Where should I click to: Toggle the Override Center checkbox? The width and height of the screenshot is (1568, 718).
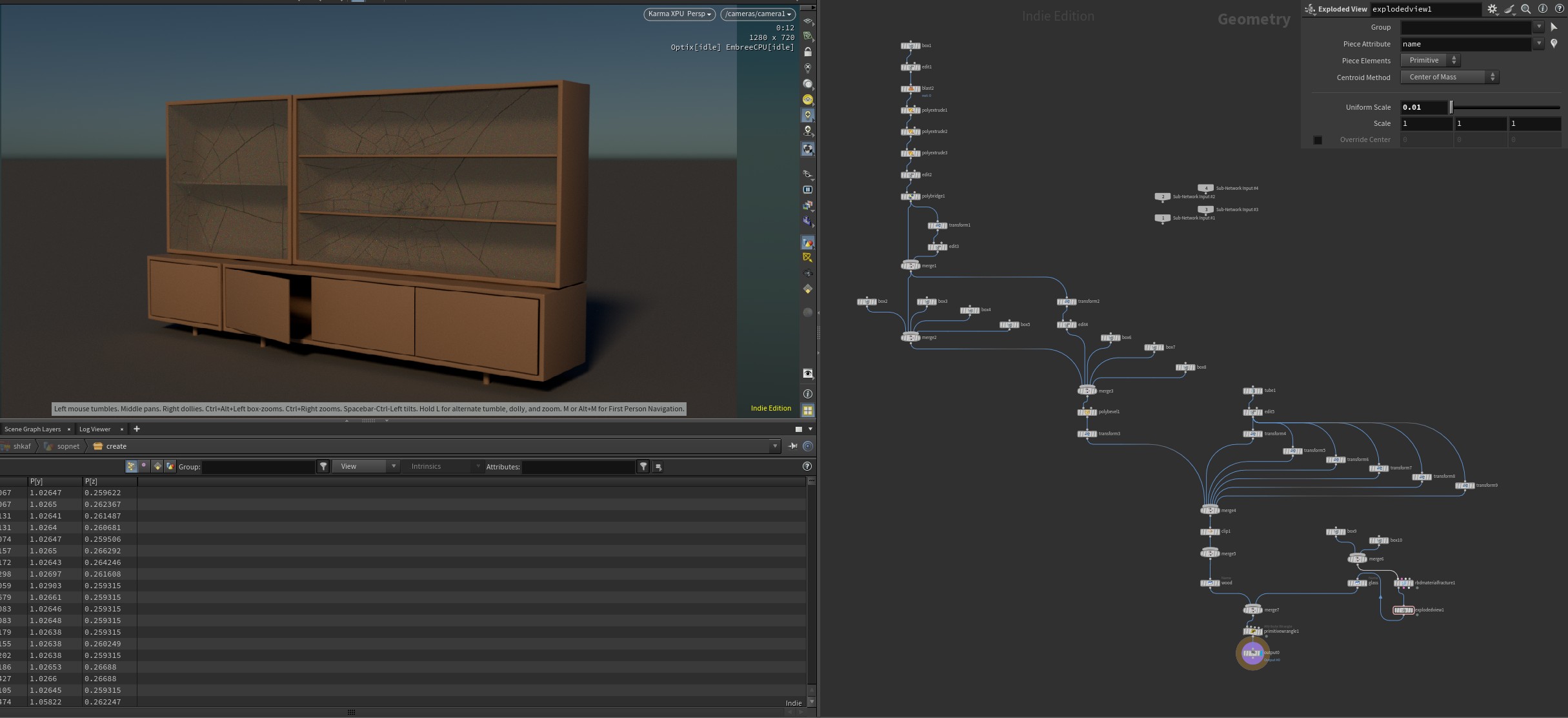1318,140
